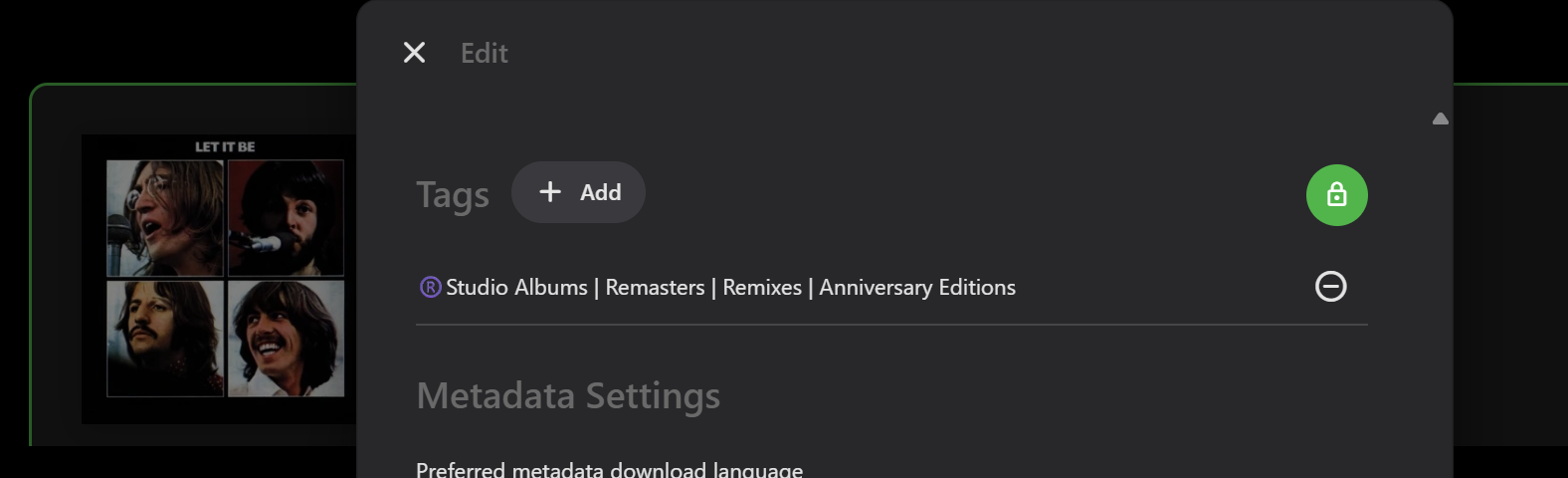Click the Edit dialog title
This screenshot has width=1568, height=478.
[484, 53]
